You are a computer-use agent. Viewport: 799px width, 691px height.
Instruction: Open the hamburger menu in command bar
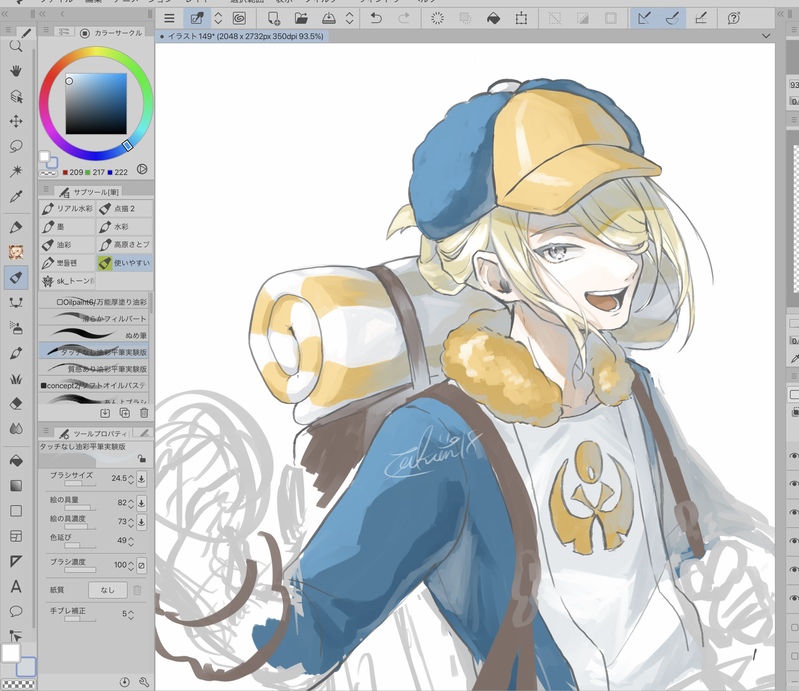tap(169, 19)
